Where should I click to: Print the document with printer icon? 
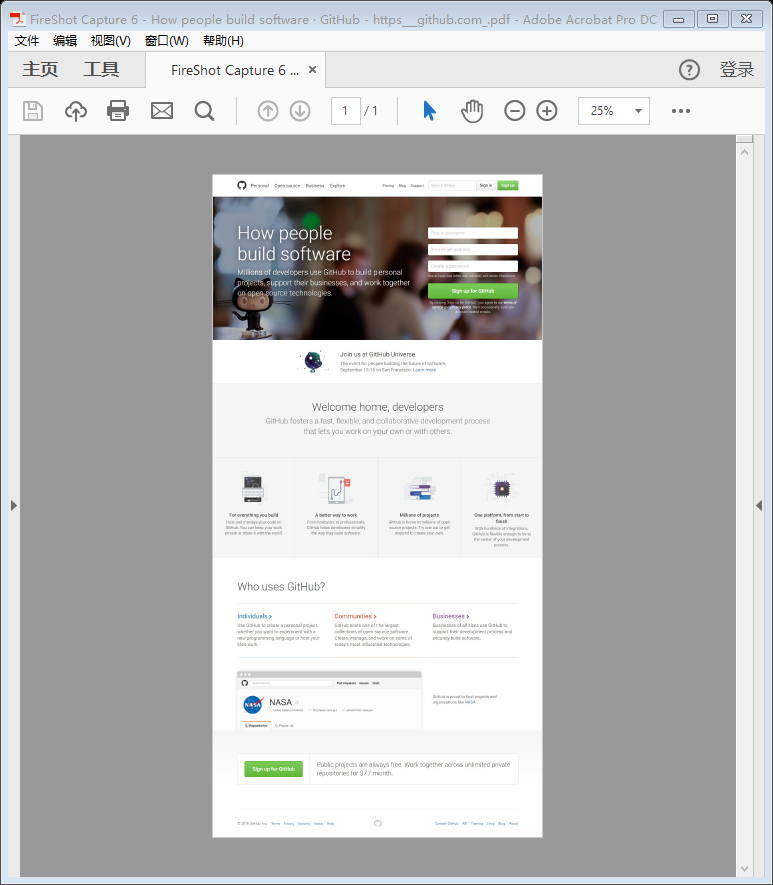click(118, 111)
